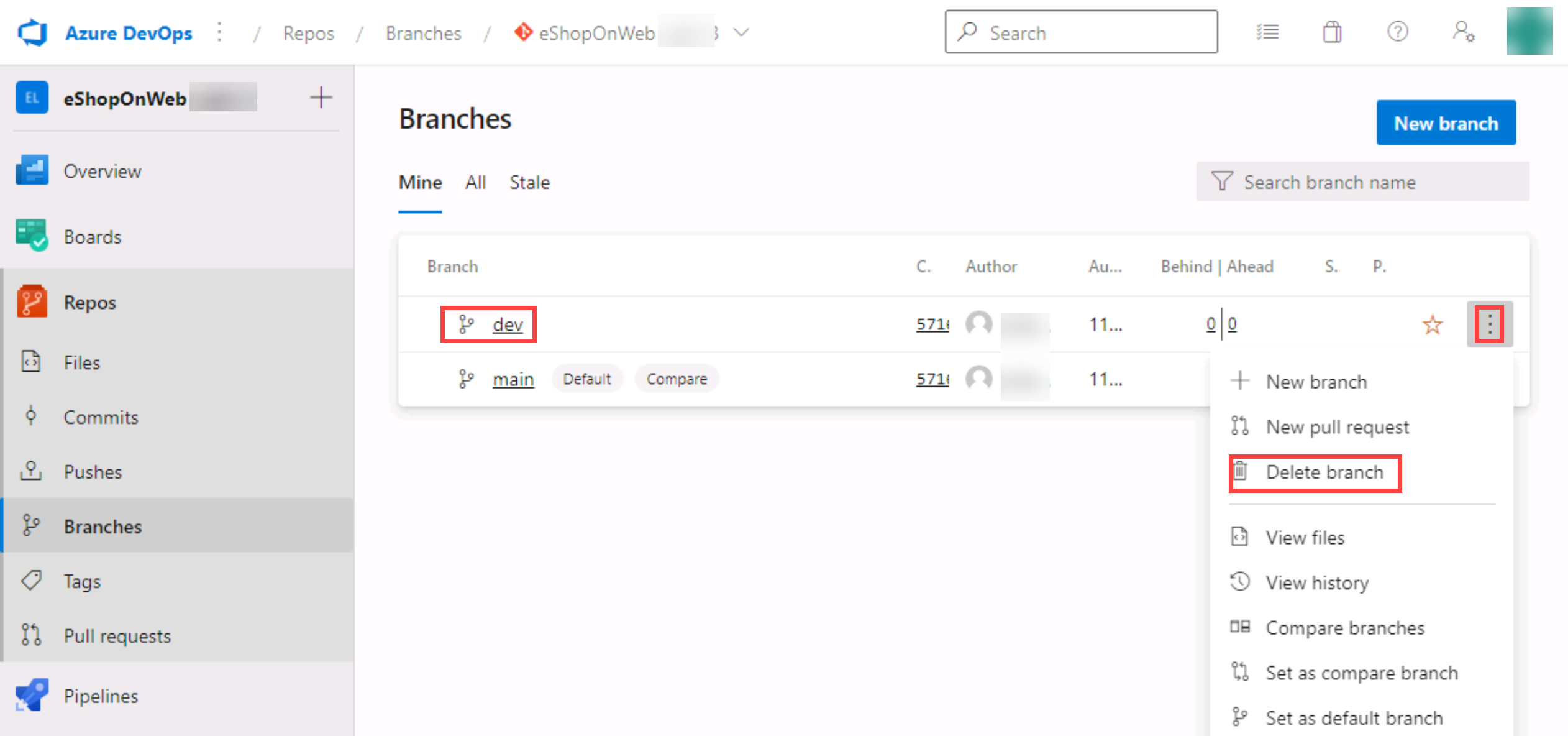Viewport: 1568px width, 736px height.
Task: Open the dev branch link
Action: (508, 324)
